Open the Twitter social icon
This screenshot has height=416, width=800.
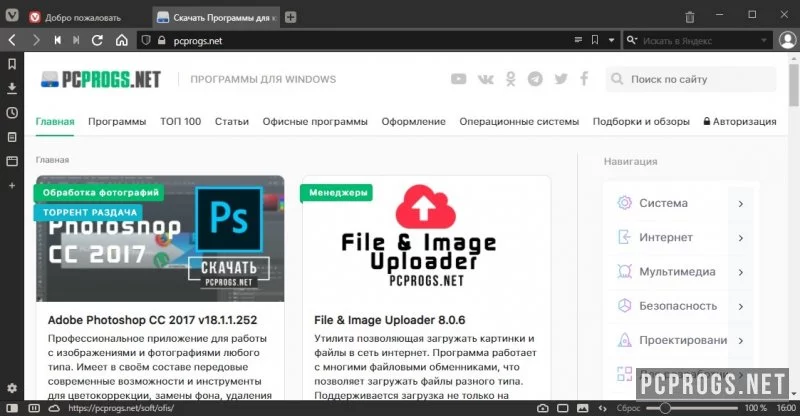pos(561,79)
